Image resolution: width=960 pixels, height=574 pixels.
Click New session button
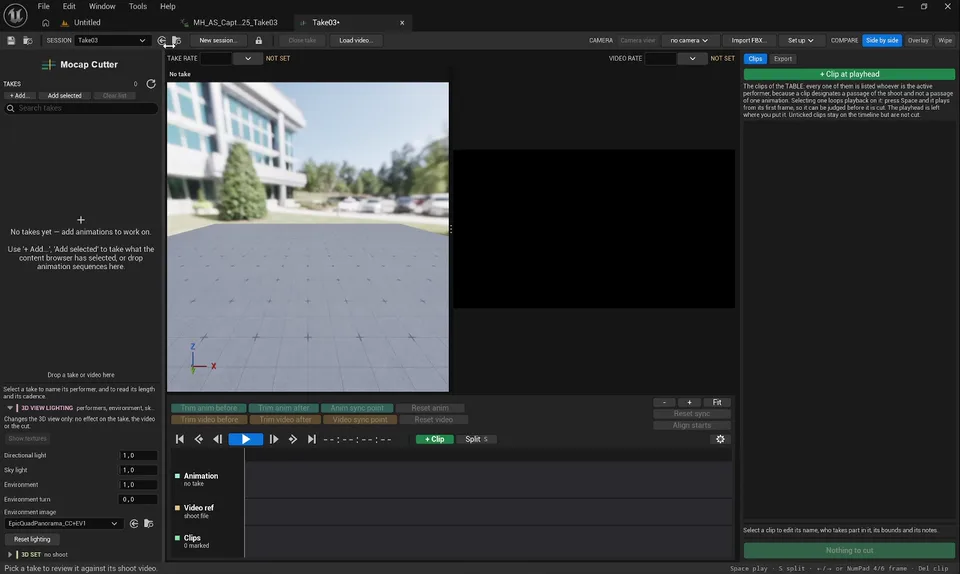218,40
